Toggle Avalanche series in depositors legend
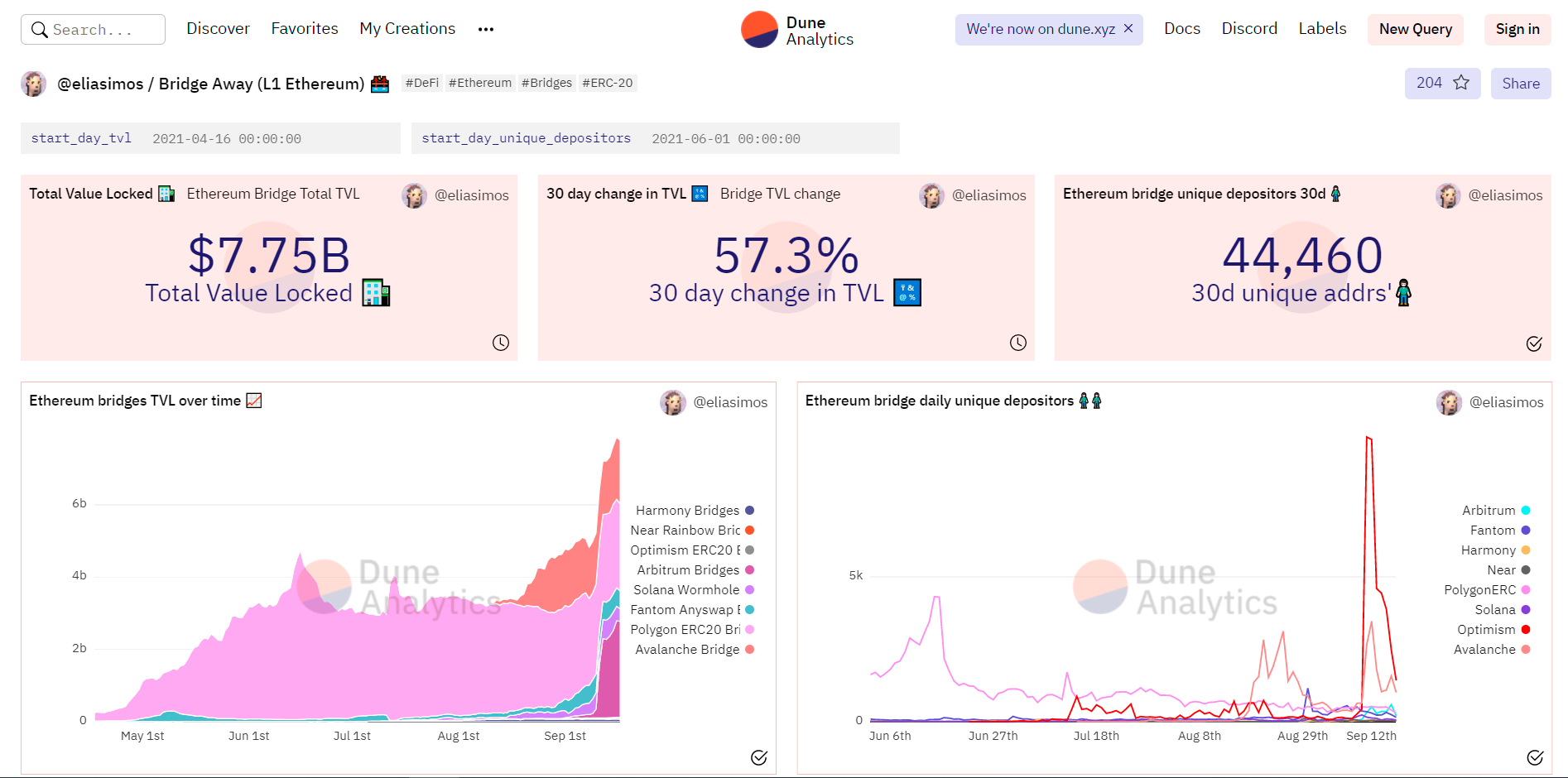This screenshot has height=778, width=1568. pyautogui.click(x=1492, y=650)
